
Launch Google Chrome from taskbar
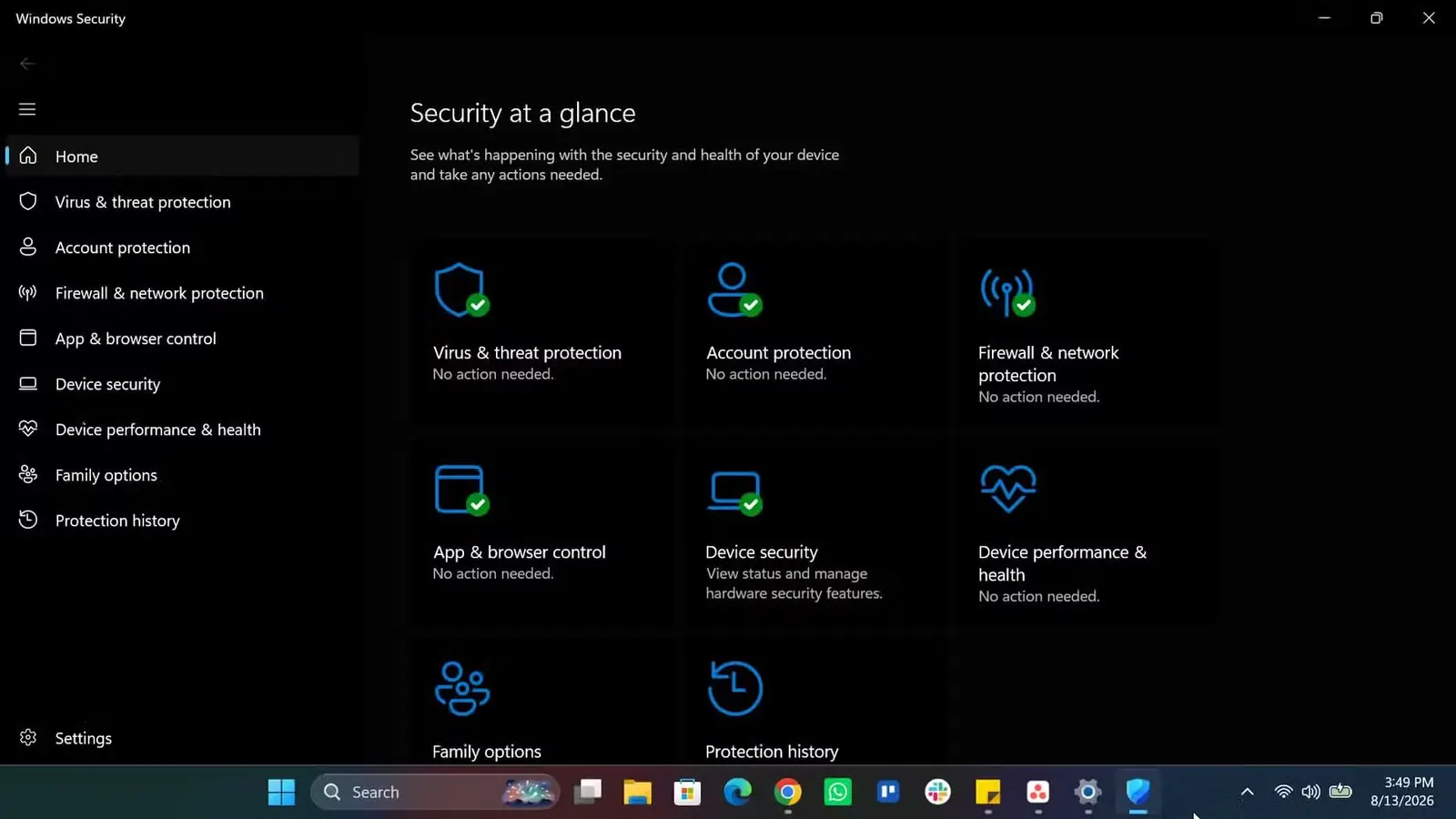coord(788,793)
